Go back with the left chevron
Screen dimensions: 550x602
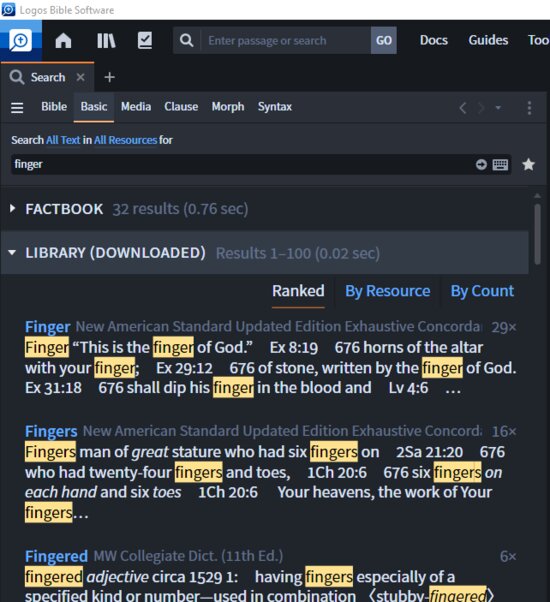click(x=463, y=108)
